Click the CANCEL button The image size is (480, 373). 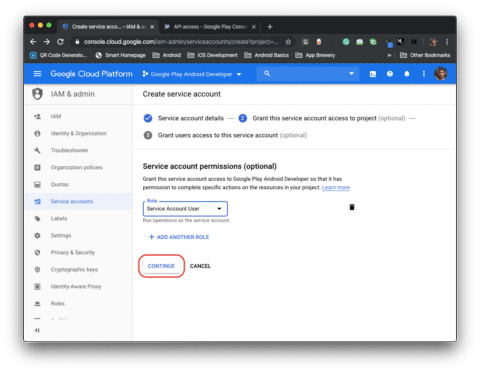pyautogui.click(x=200, y=266)
